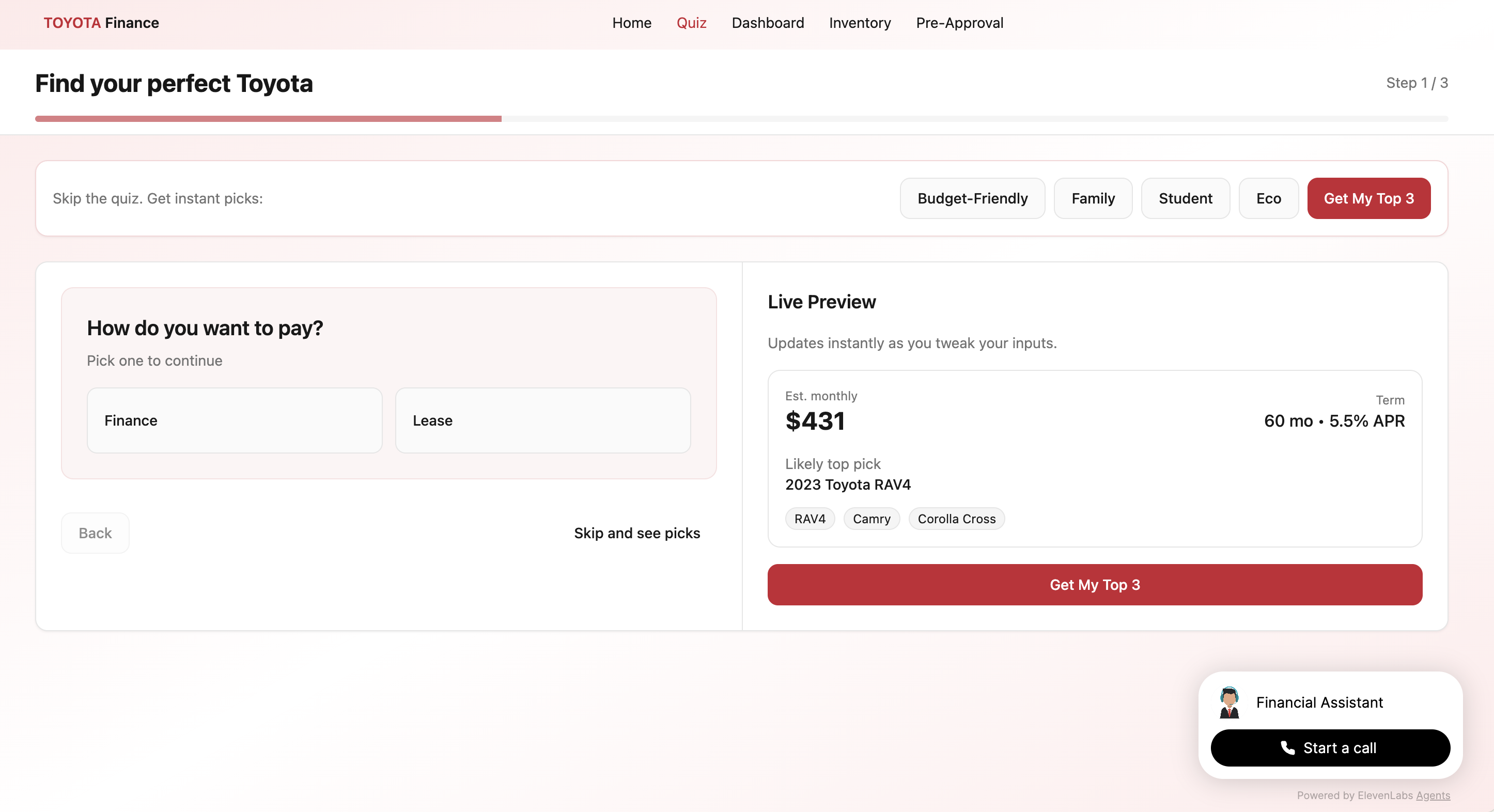
Task: Open the Inventory nav link
Action: click(860, 23)
